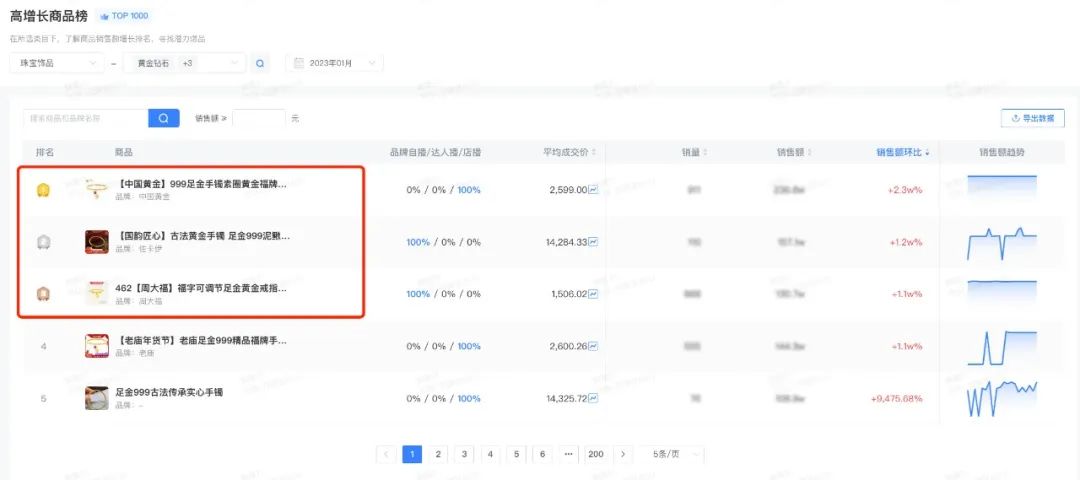
Task: Click the pagination ellipsis button
Action: click(x=568, y=454)
